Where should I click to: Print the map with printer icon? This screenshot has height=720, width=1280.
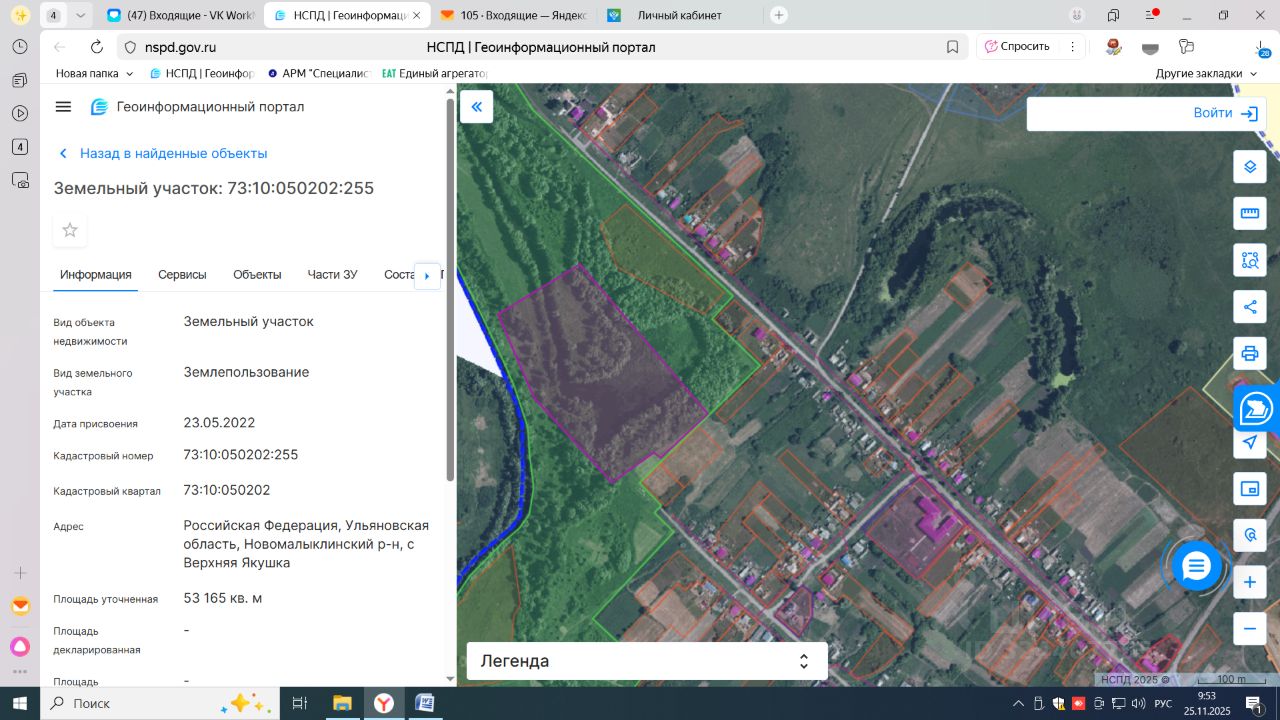tap(1250, 354)
